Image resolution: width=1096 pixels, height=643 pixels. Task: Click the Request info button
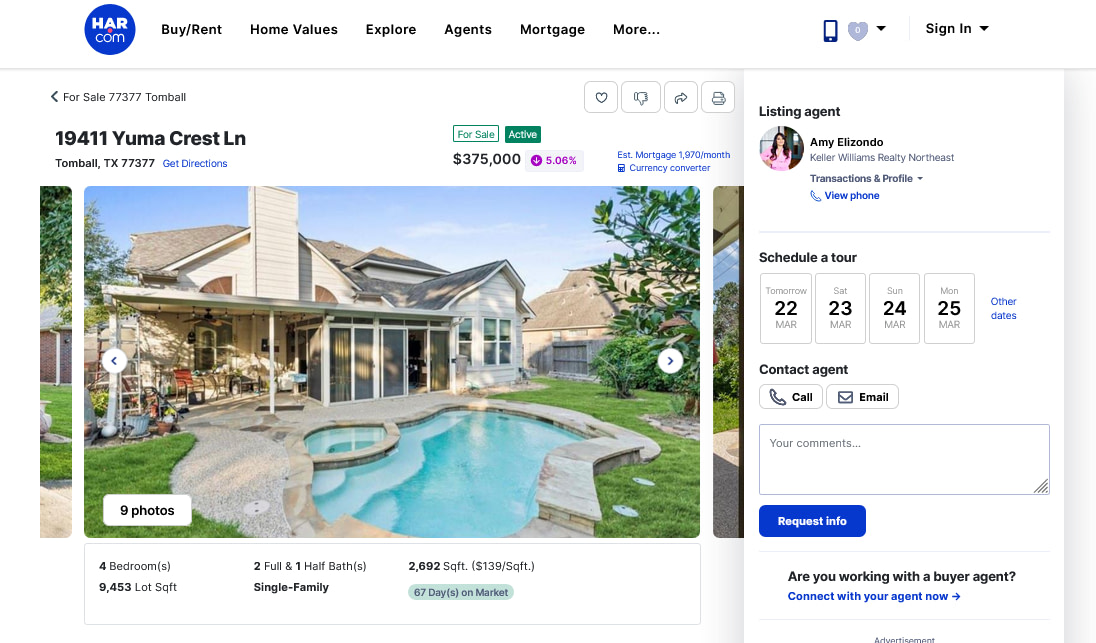click(812, 521)
